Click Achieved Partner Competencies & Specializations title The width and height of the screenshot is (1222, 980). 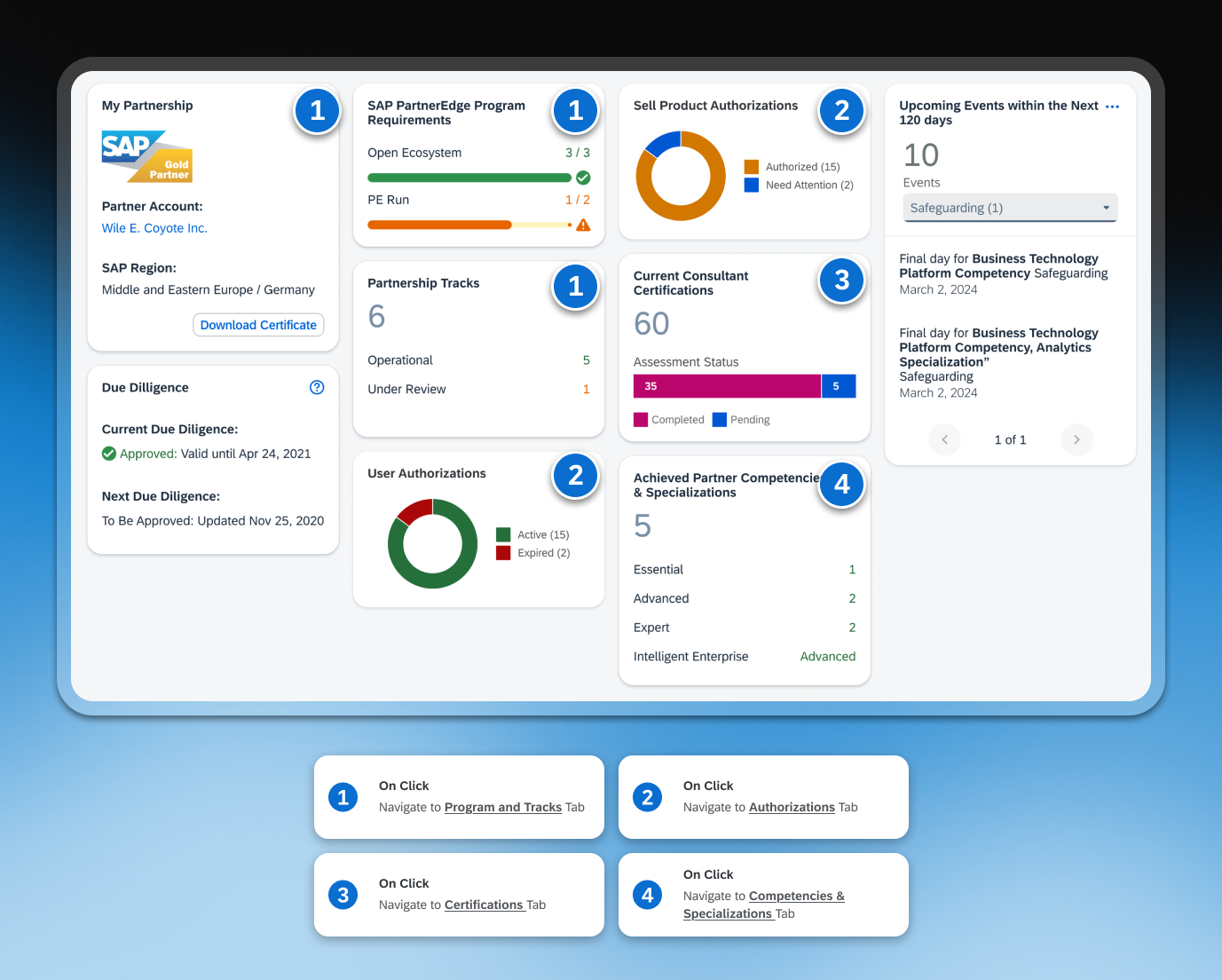pos(727,485)
